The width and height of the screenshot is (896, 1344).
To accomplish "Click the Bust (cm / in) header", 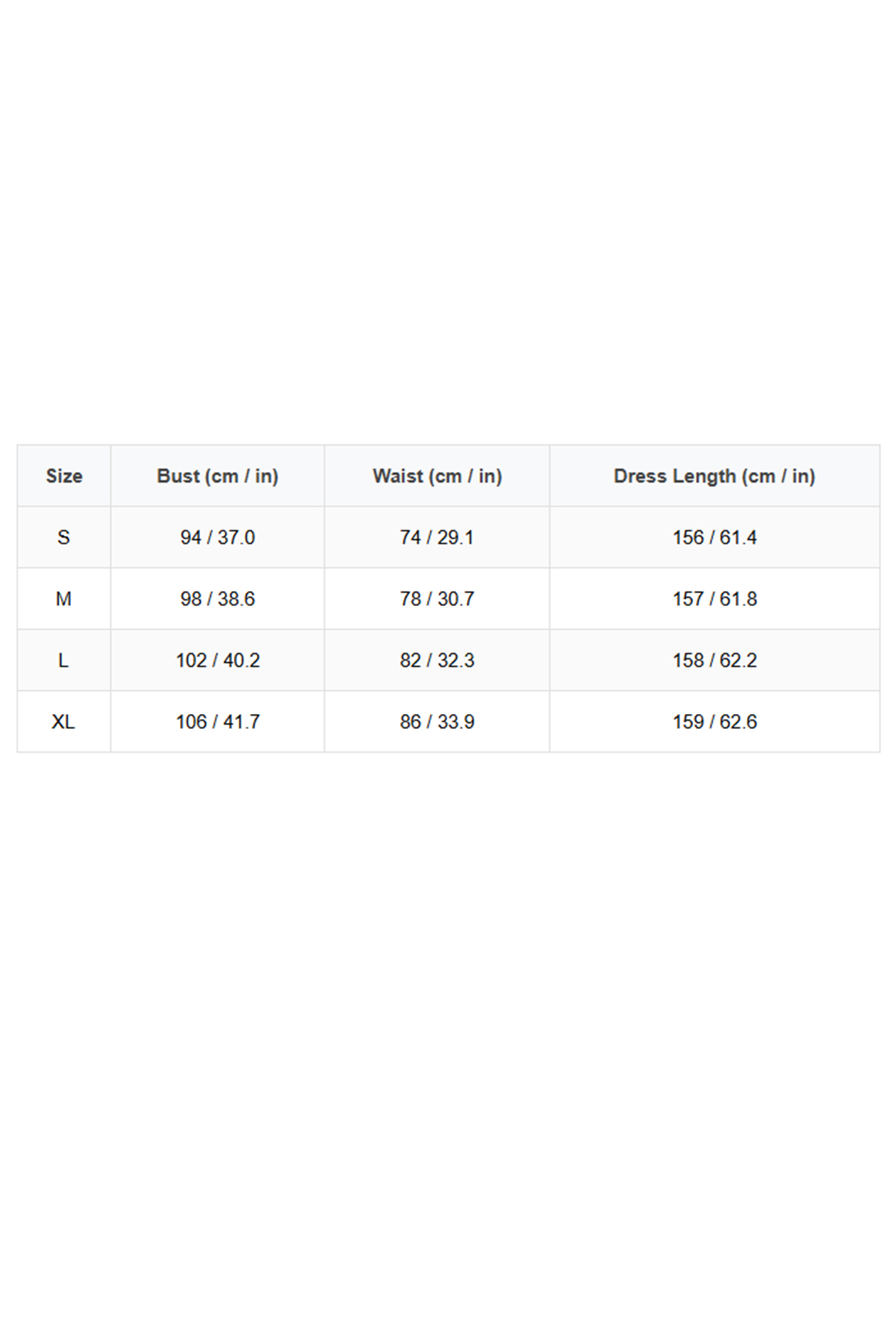I will click(x=217, y=476).
